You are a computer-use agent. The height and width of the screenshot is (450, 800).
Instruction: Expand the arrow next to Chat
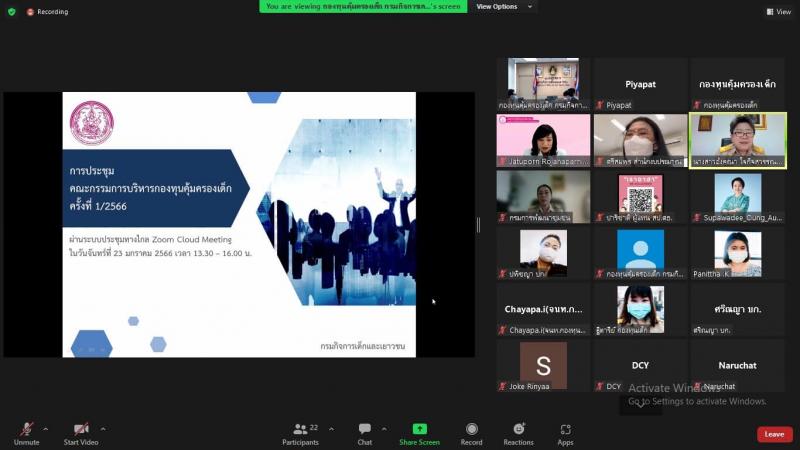coord(384,429)
